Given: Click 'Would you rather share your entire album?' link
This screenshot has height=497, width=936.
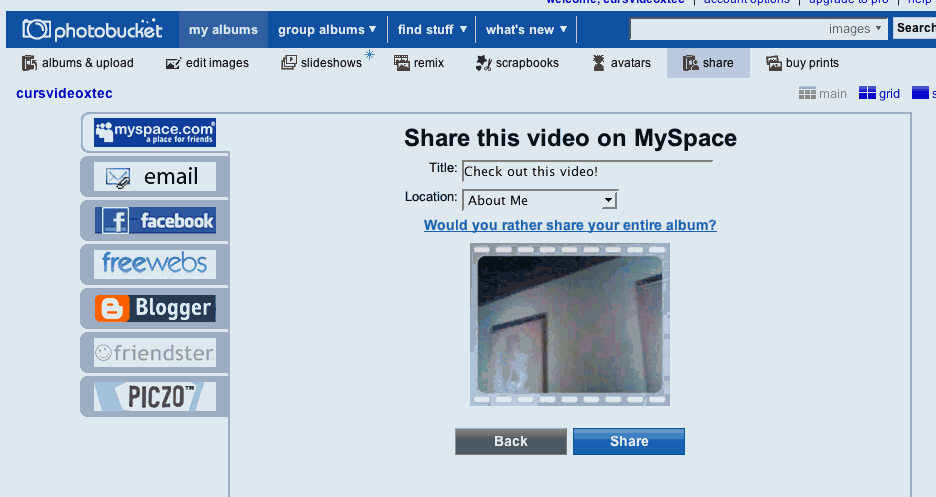Looking at the screenshot, I should coord(570,226).
